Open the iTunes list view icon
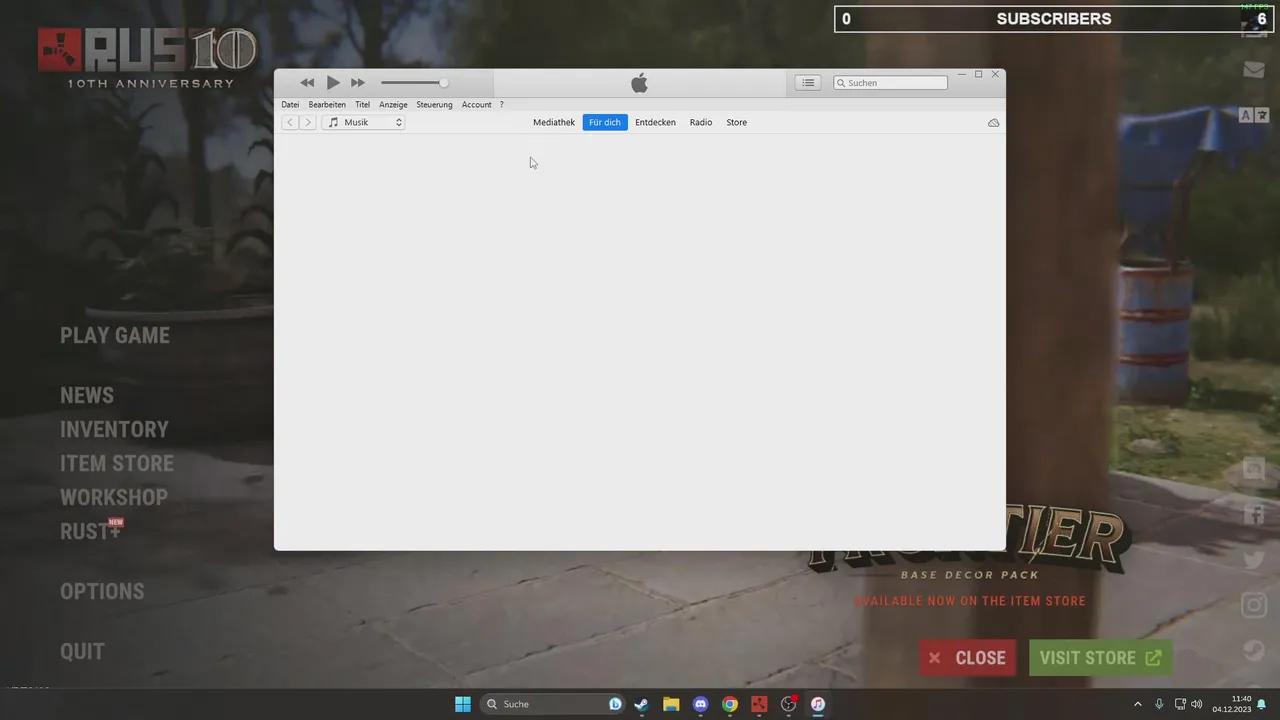Viewport: 1280px width, 720px height. [x=808, y=83]
